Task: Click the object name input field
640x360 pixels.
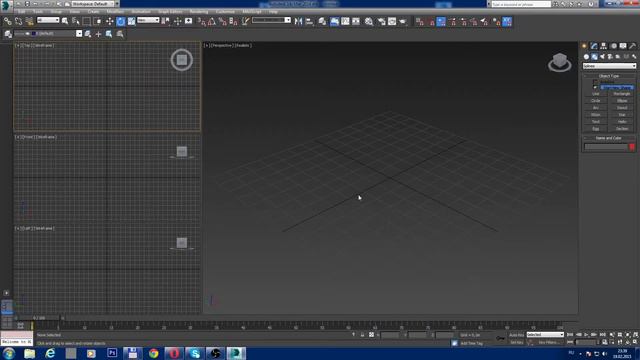Action: 606,147
